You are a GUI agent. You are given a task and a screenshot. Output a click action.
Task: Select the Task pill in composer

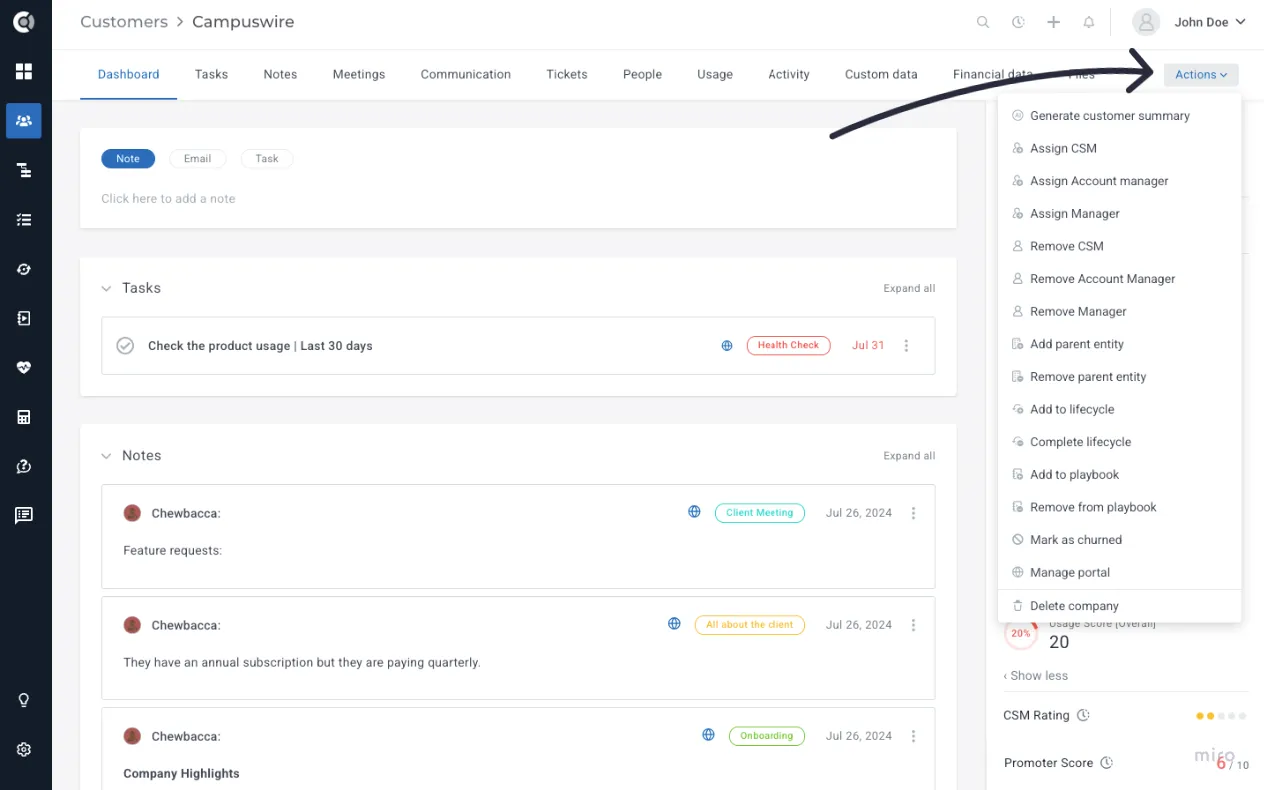tap(267, 158)
